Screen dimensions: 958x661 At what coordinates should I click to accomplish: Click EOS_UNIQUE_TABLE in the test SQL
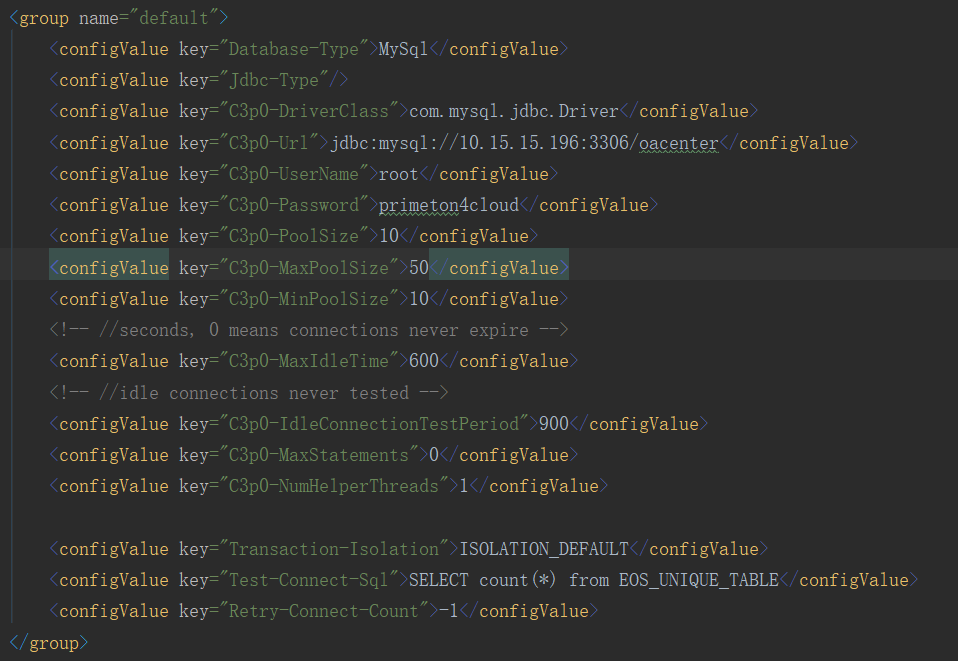click(x=699, y=580)
